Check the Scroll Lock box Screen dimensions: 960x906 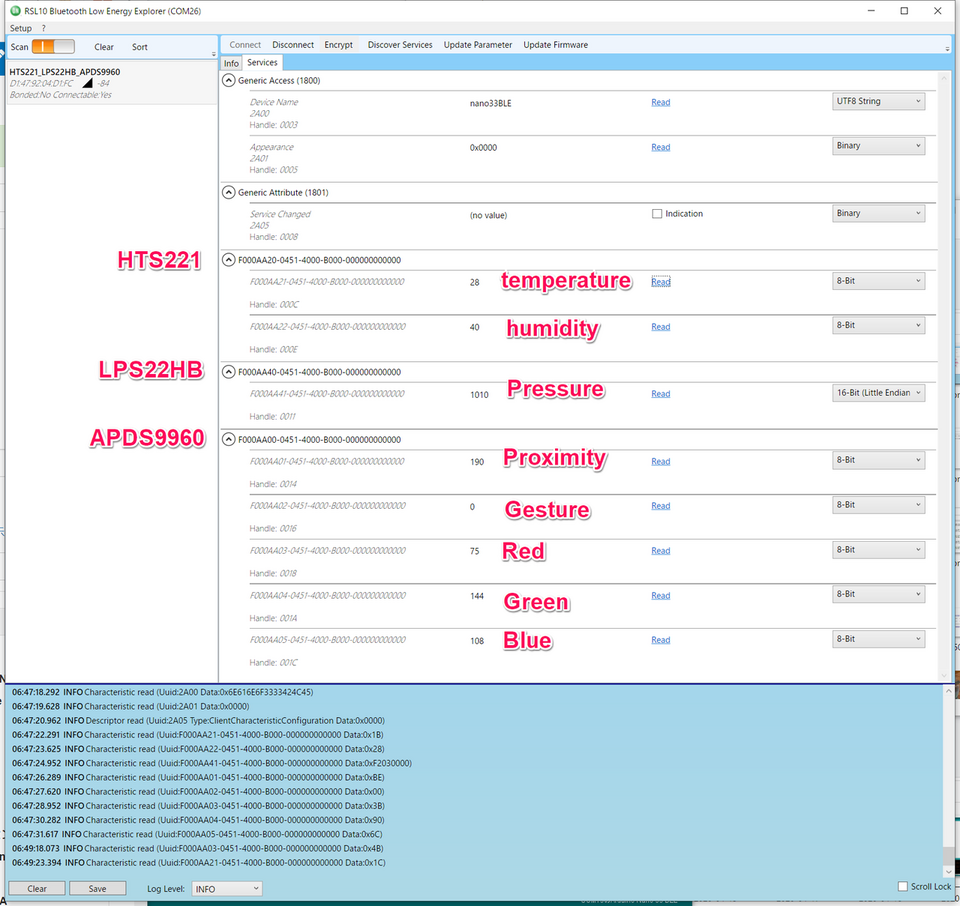[903, 887]
